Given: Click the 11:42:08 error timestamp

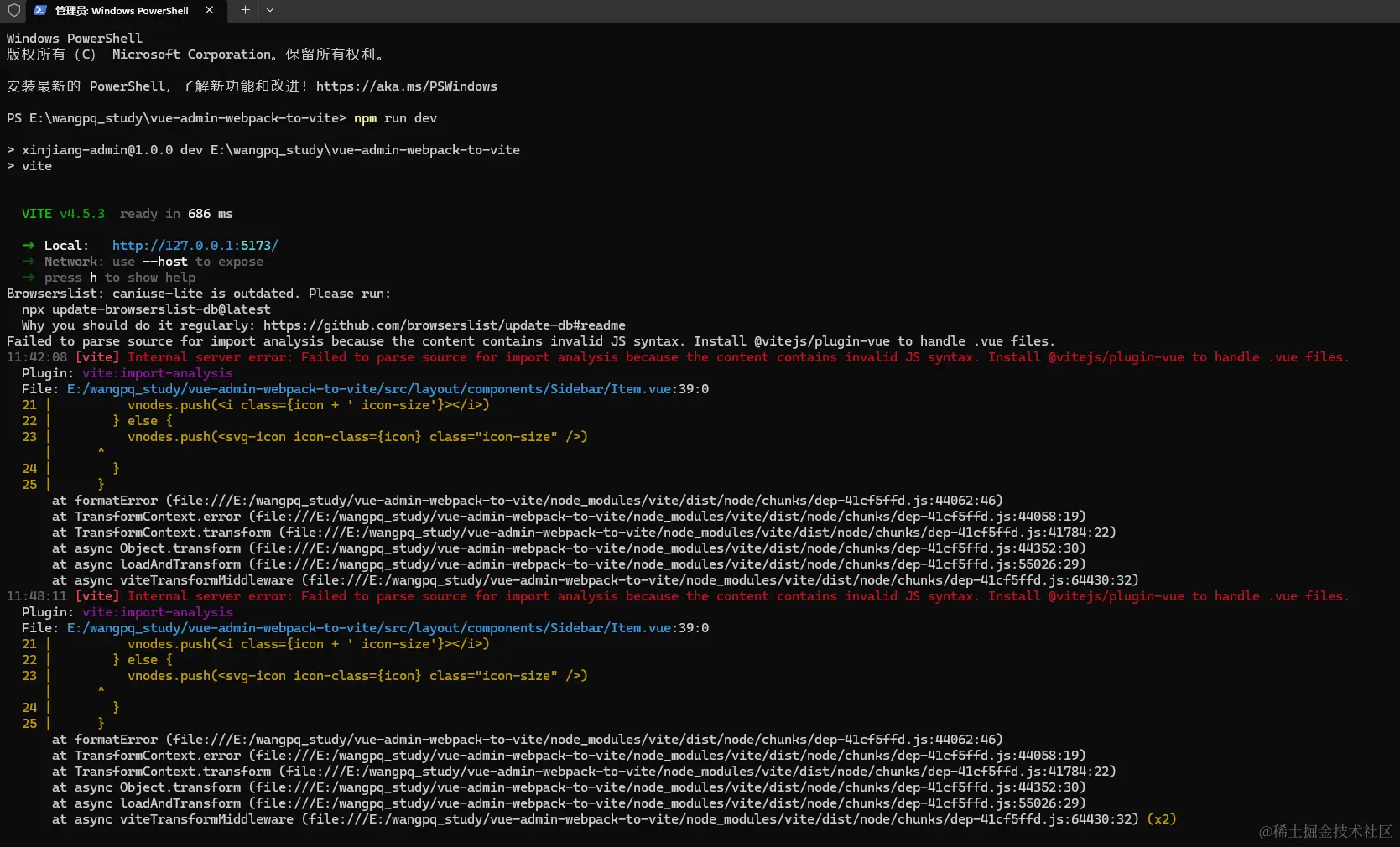Looking at the screenshot, I should [37, 357].
